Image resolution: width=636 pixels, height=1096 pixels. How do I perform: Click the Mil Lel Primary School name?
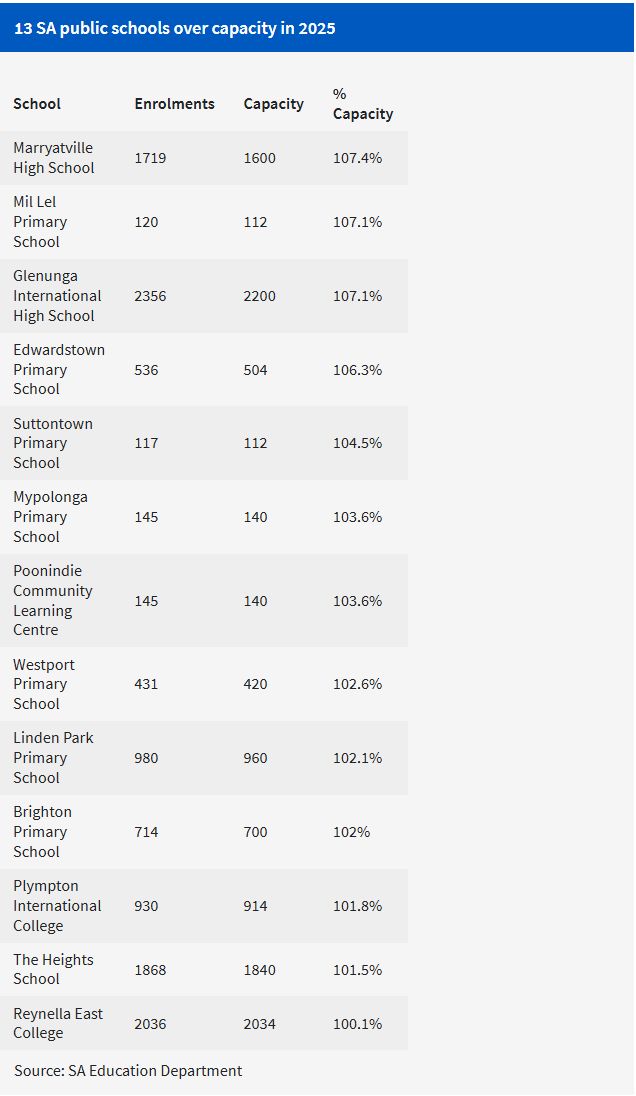[x=40, y=222]
